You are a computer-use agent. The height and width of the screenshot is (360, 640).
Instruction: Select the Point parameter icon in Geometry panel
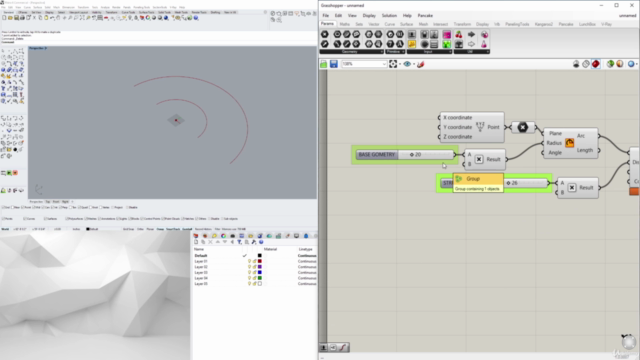(x=324, y=34)
